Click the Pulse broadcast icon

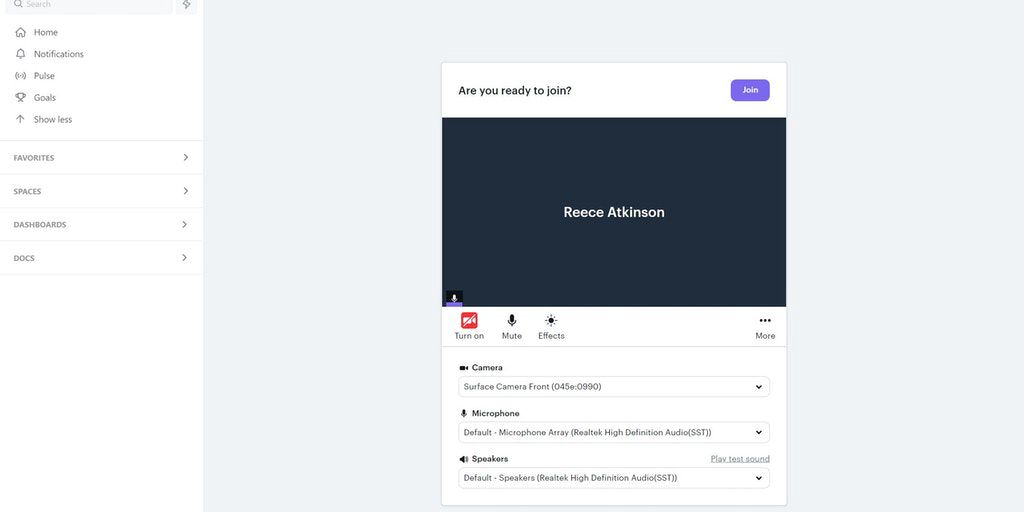click(20, 76)
